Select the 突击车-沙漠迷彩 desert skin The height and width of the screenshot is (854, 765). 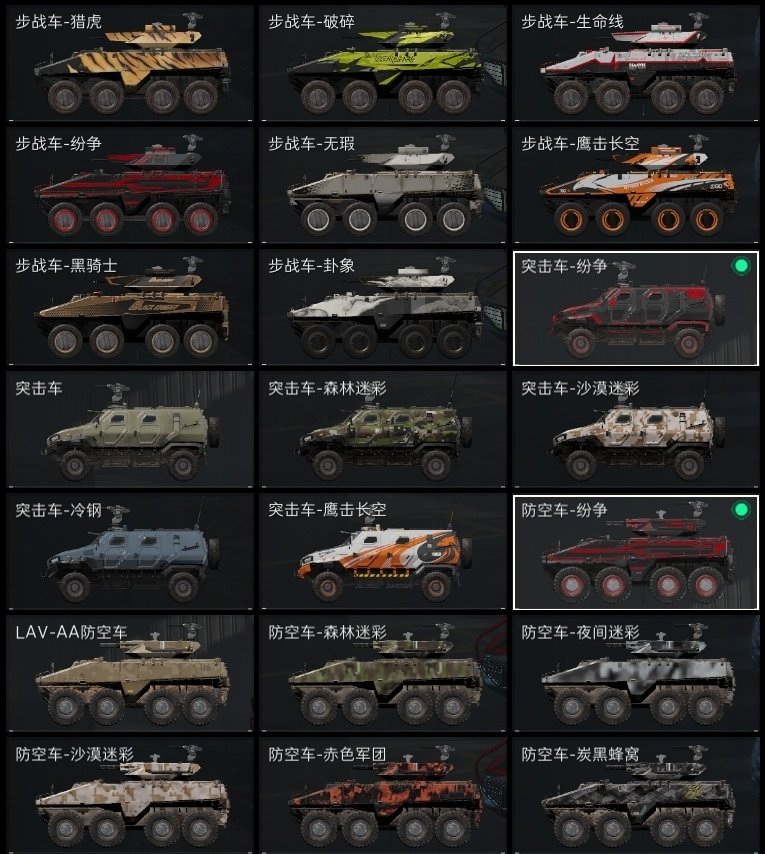635,430
